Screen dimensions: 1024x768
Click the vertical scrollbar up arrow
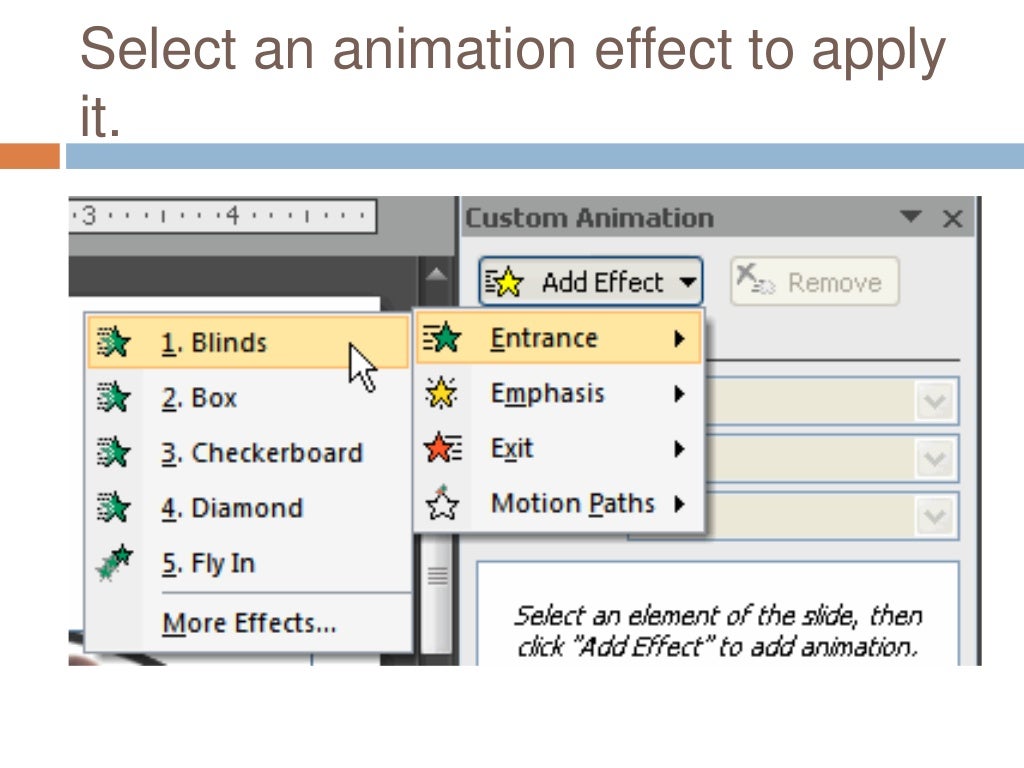(x=436, y=274)
